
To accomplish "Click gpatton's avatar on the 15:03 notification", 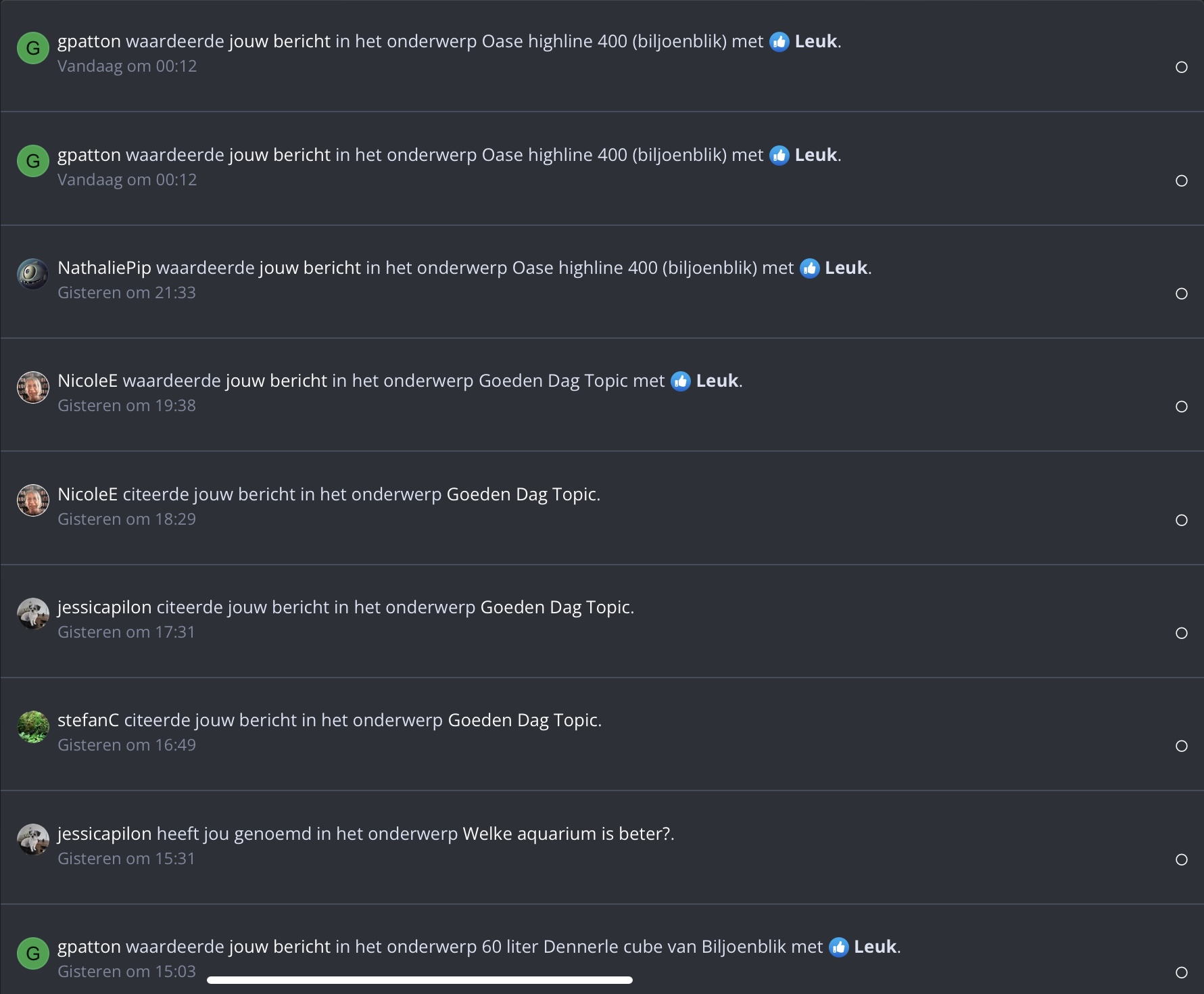I will pyautogui.click(x=32, y=953).
